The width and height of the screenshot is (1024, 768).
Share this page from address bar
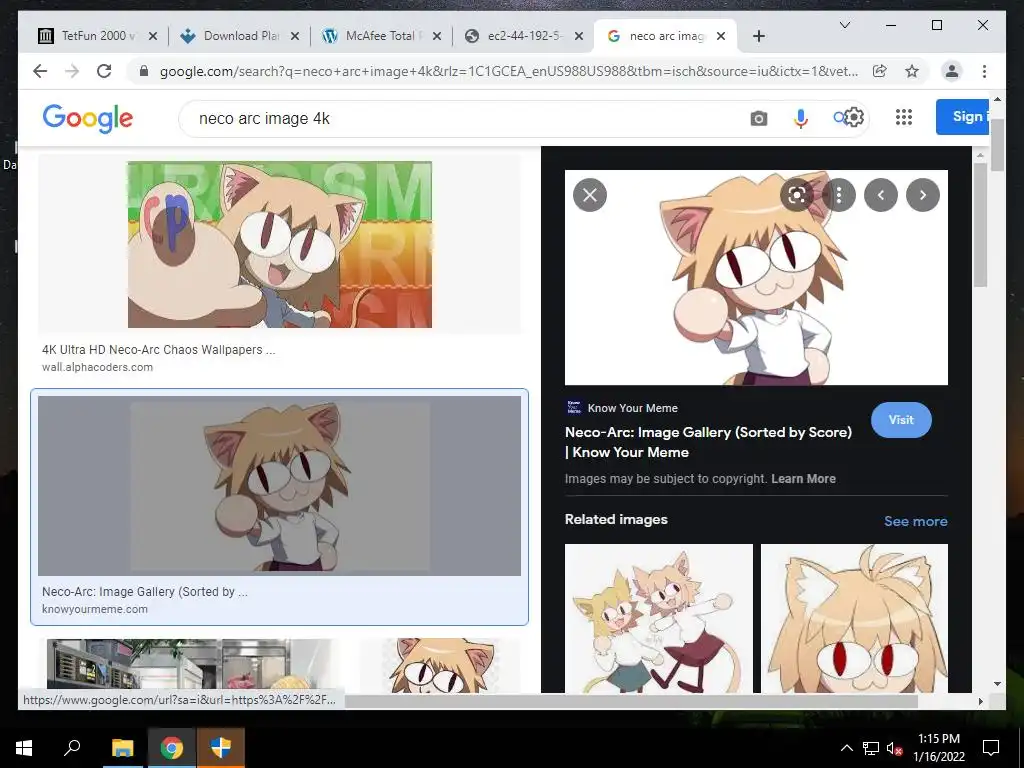coord(880,71)
